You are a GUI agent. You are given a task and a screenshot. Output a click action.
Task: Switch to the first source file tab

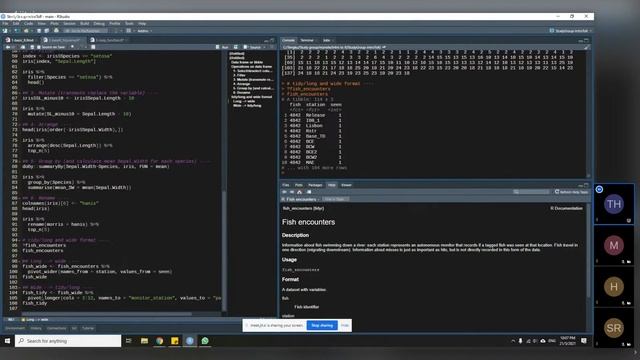point(21,40)
